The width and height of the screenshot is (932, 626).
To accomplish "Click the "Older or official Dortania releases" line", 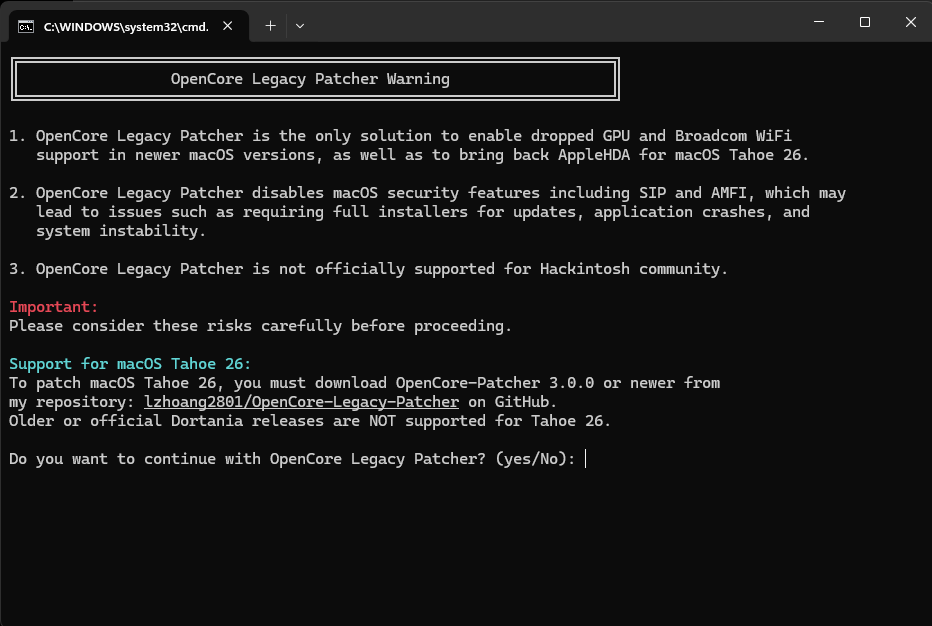I will (x=310, y=421).
